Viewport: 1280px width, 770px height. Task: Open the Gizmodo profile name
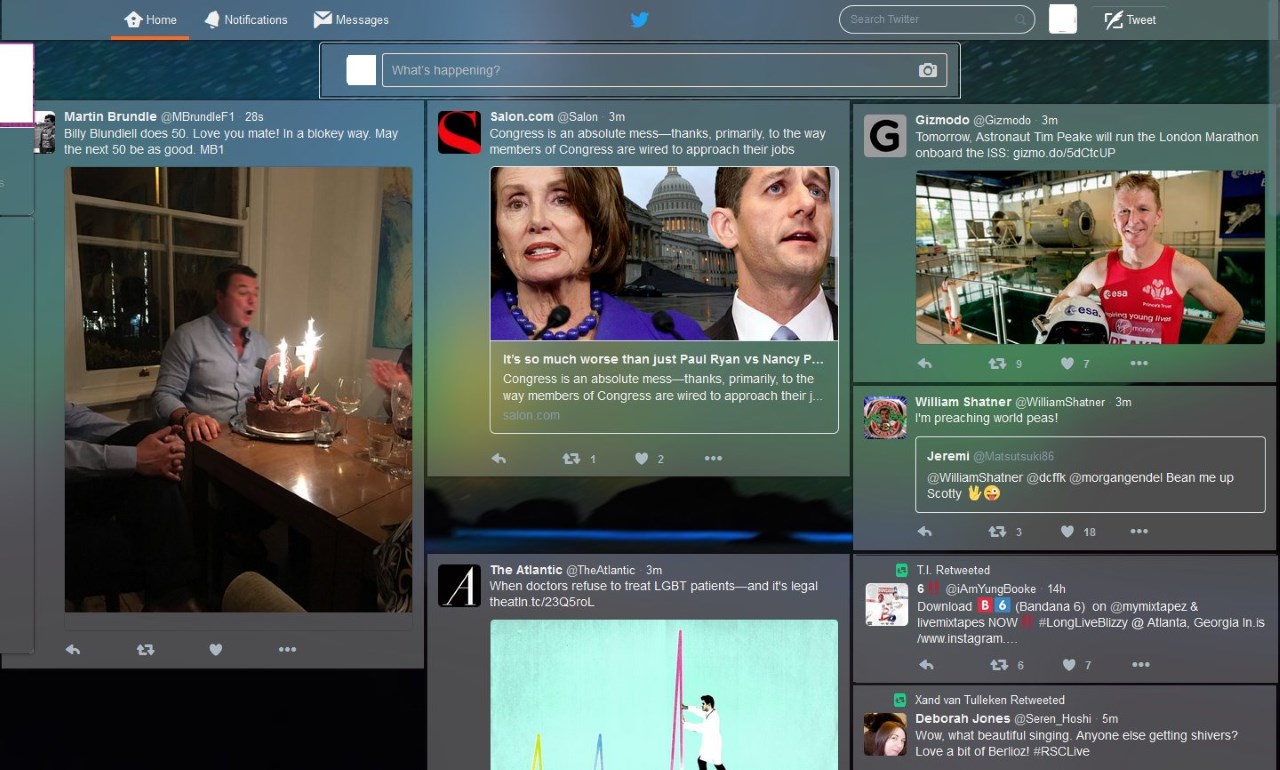(942, 120)
